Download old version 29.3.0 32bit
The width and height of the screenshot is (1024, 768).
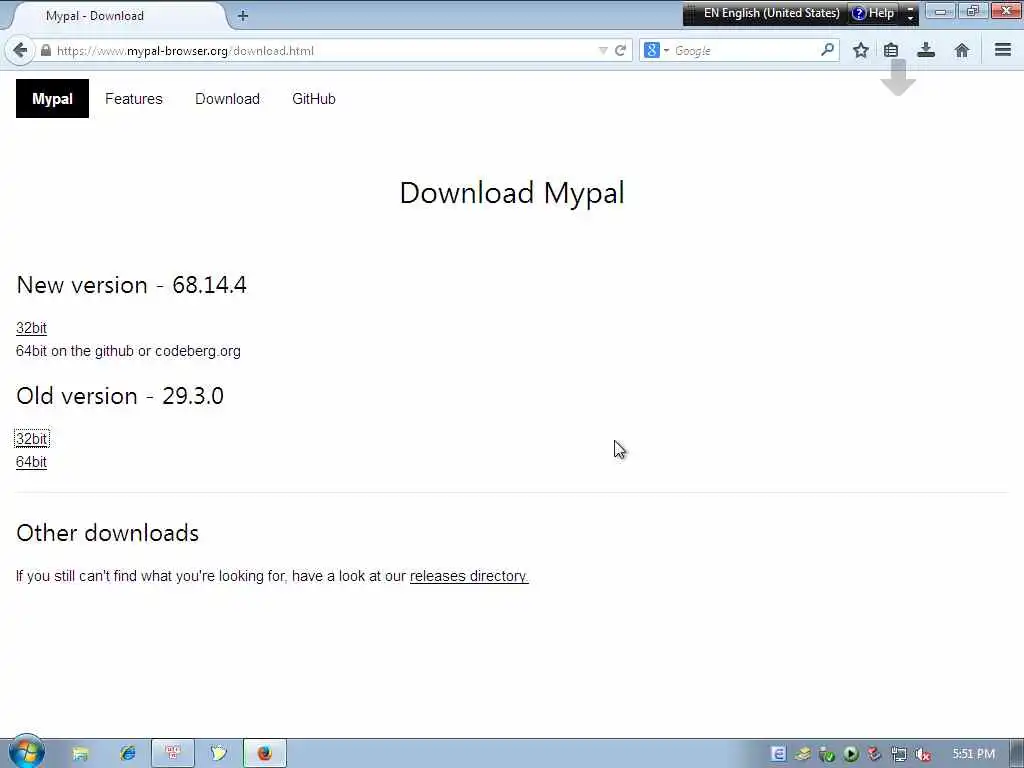point(31,439)
